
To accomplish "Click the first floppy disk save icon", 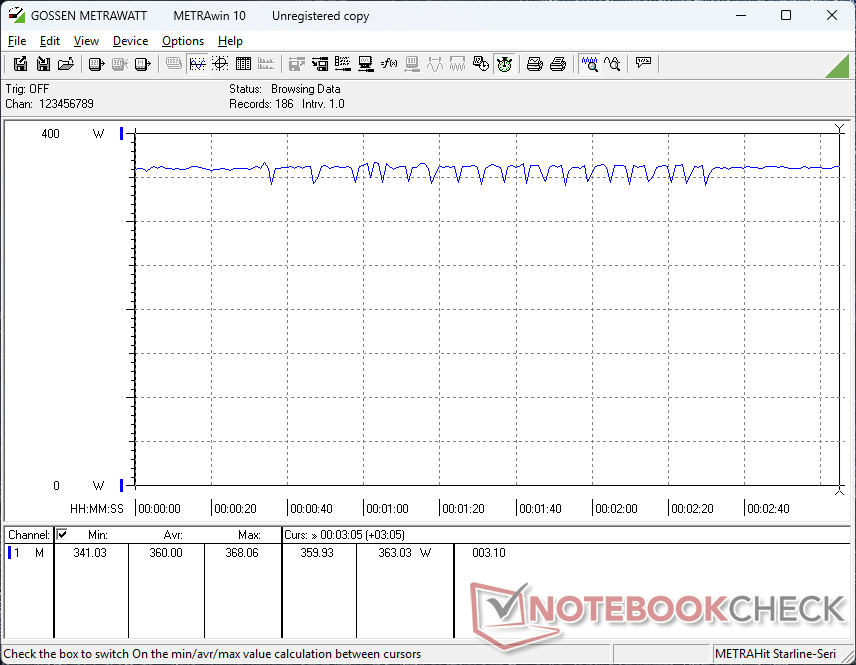I will [x=20, y=64].
